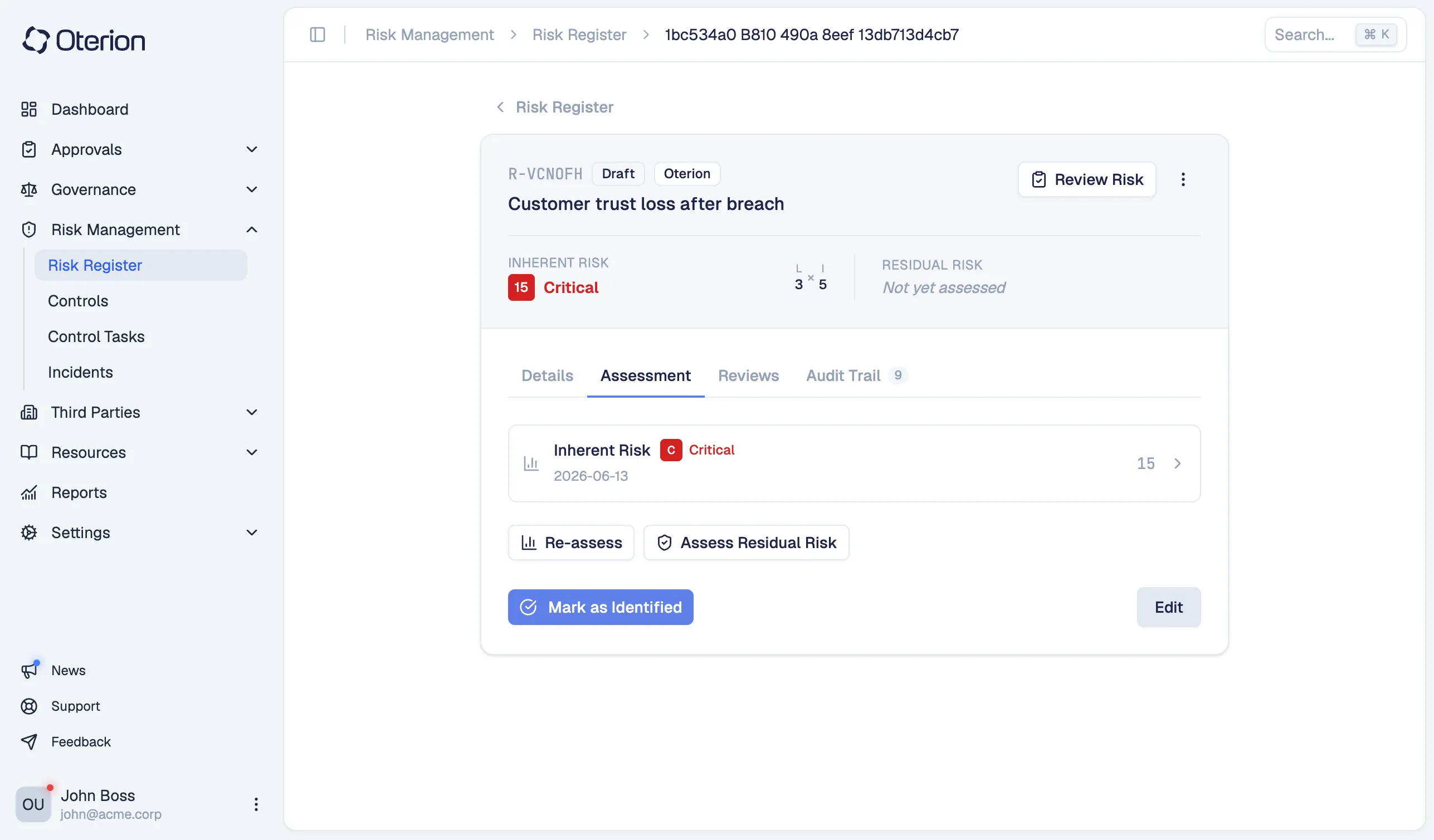The width and height of the screenshot is (1434, 840).
Task: Click Assess Residual Risk button
Action: 746,543
